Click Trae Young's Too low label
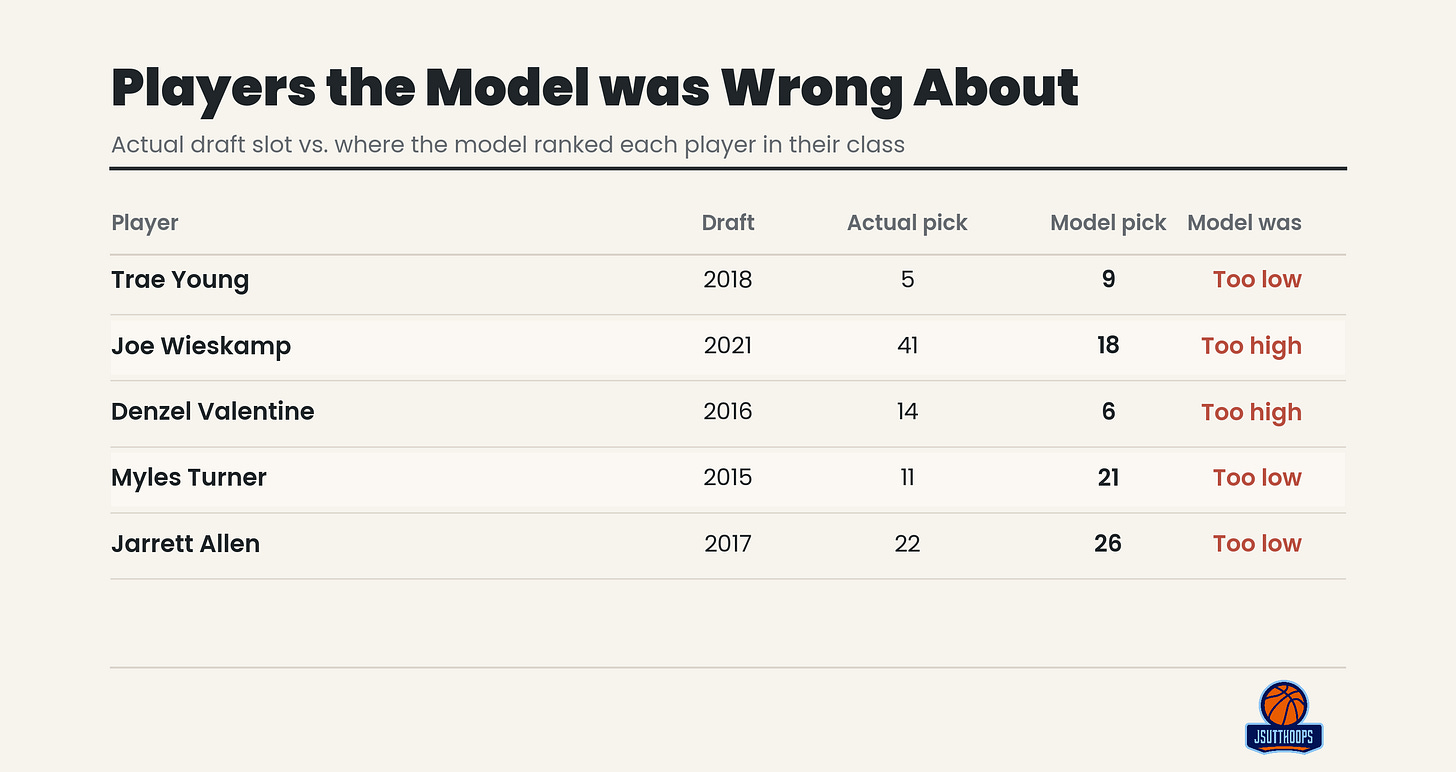The height and width of the screenshot is (772, 1456). (1257, 280)
